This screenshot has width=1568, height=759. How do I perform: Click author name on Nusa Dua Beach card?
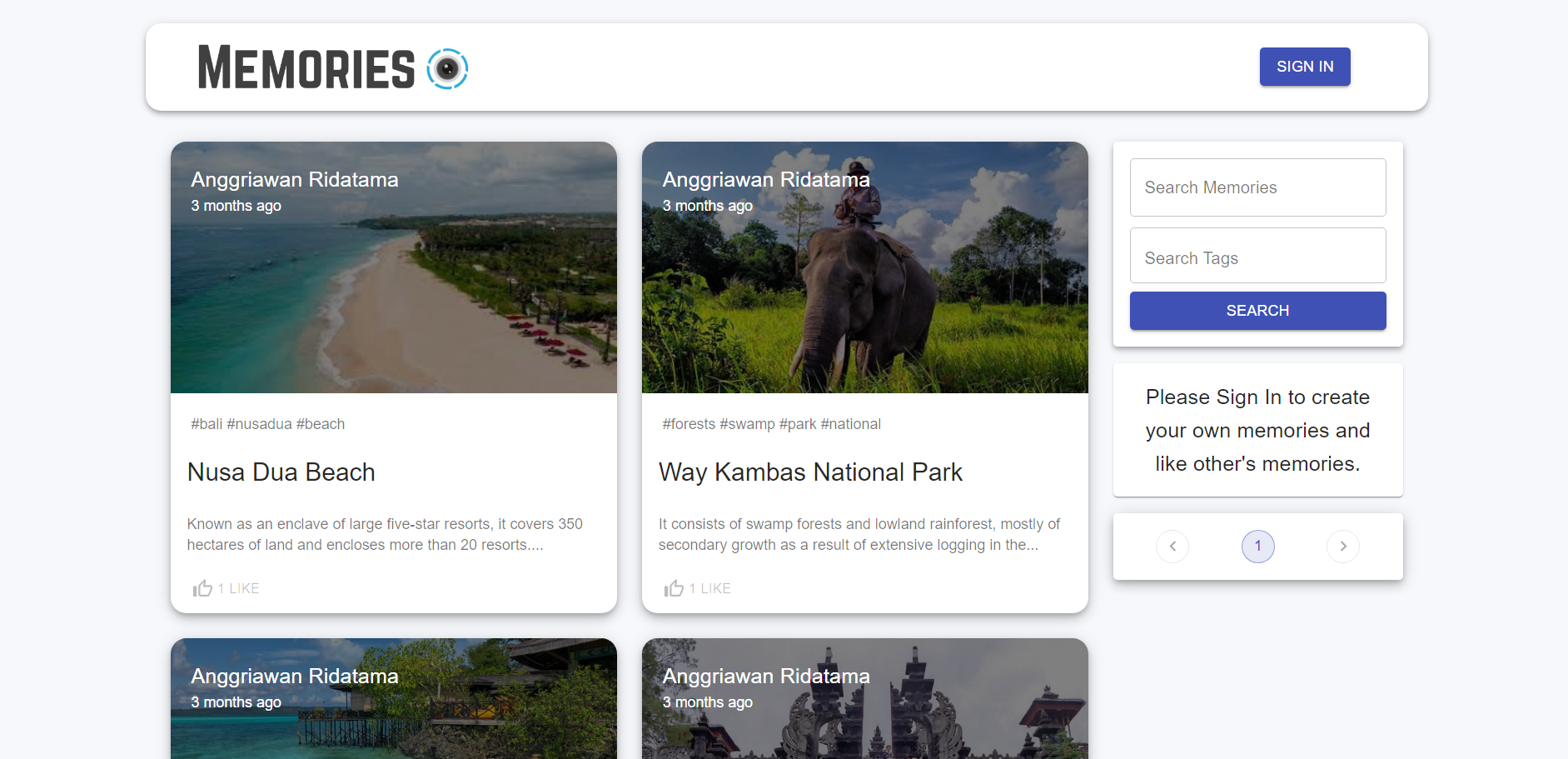[x=295, y=180]
